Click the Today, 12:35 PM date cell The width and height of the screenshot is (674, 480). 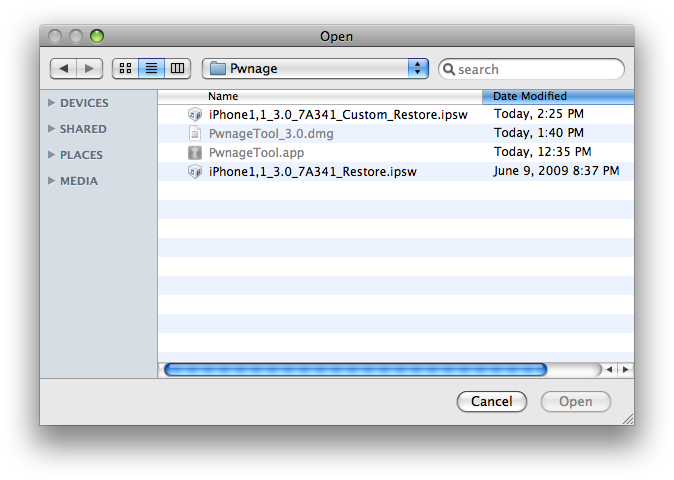tap(542, 152)
